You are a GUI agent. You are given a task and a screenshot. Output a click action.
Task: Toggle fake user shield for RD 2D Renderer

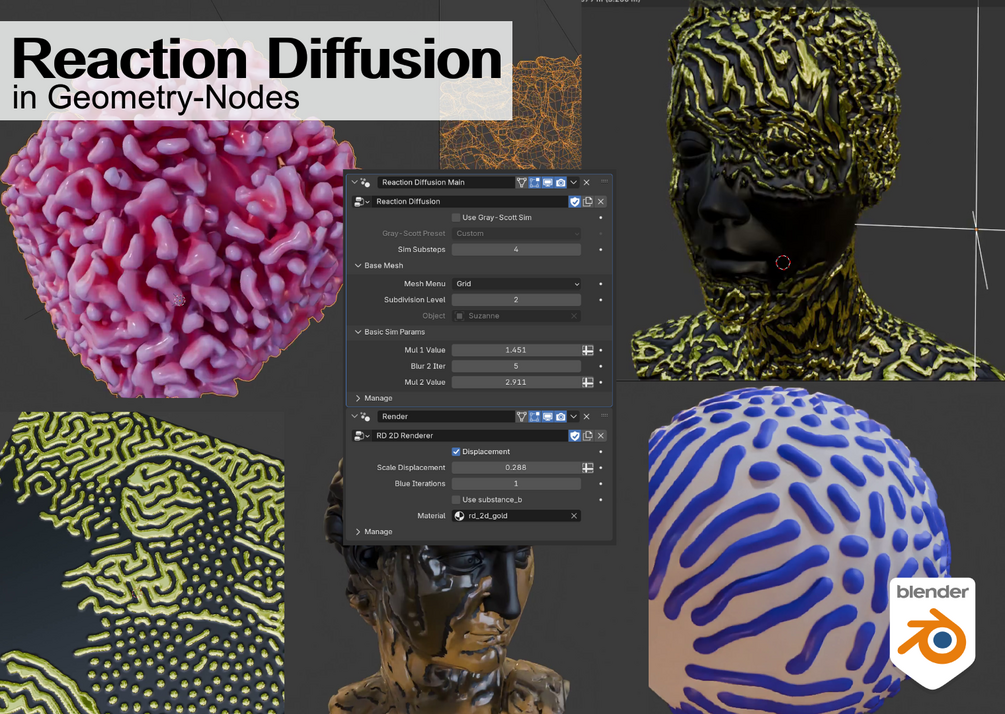tap(574, 436)
